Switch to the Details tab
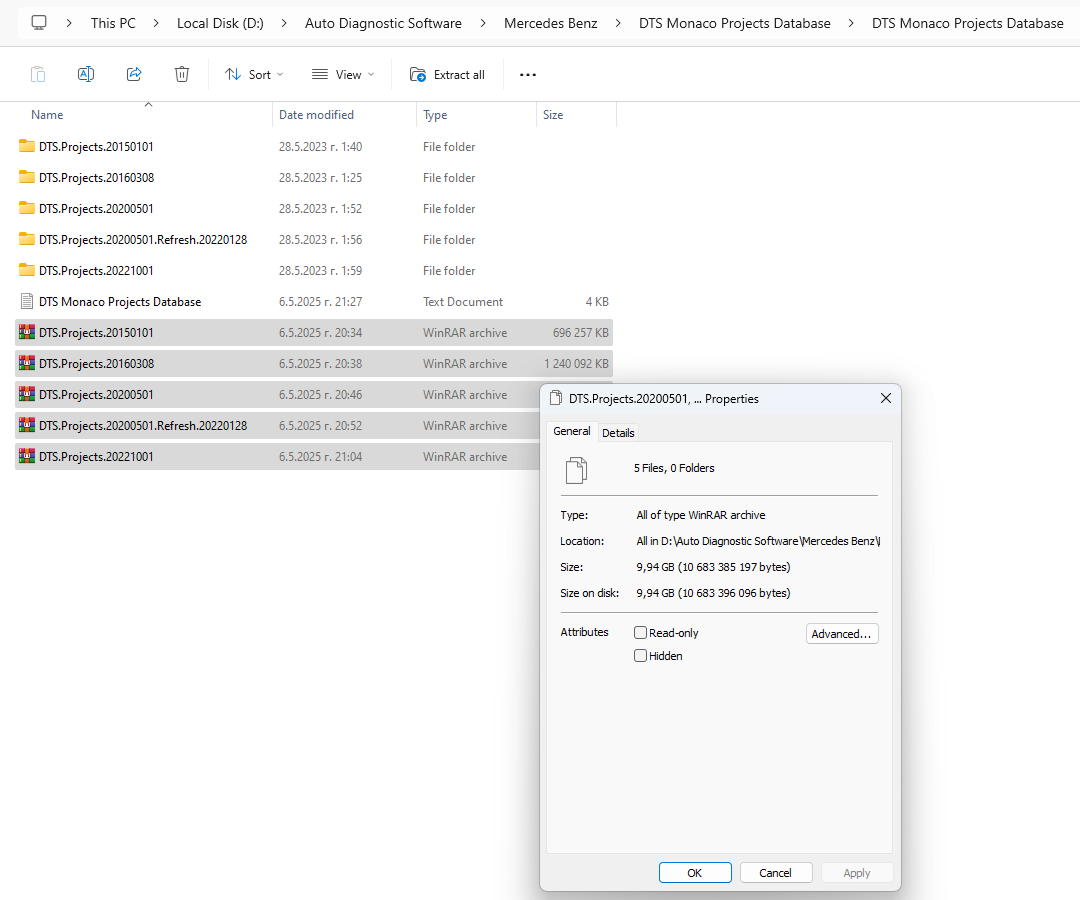 (618, 433)
